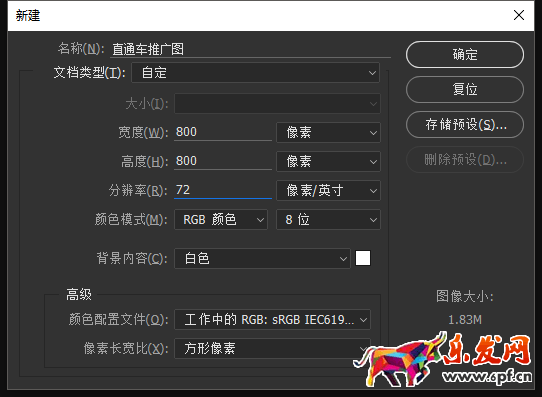Screen dimensions: 542x397
Task: Click the 确定 button
Action: [x=465, y=55]
